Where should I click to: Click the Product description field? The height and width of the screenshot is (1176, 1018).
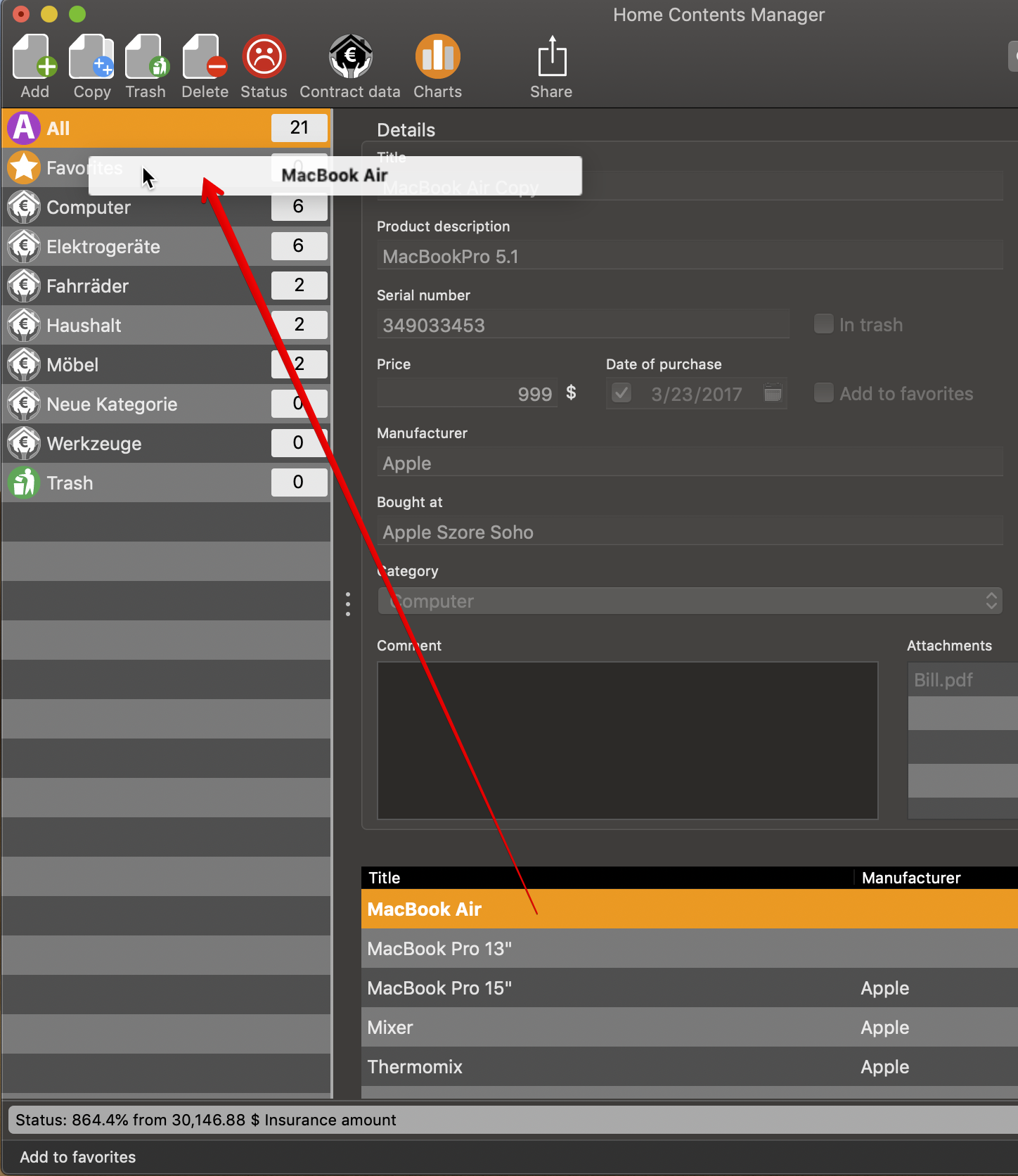(x=690, y=256)
